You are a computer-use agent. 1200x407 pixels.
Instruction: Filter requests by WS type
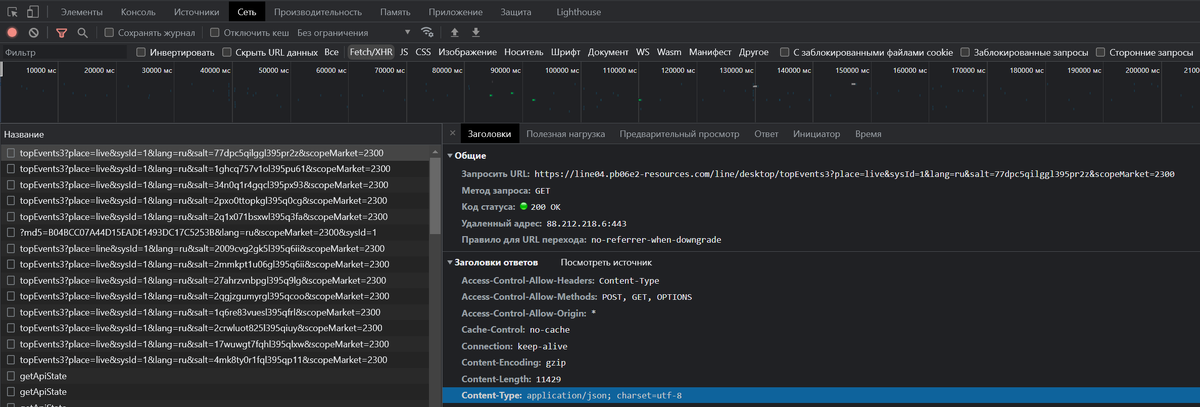point(643,52)
